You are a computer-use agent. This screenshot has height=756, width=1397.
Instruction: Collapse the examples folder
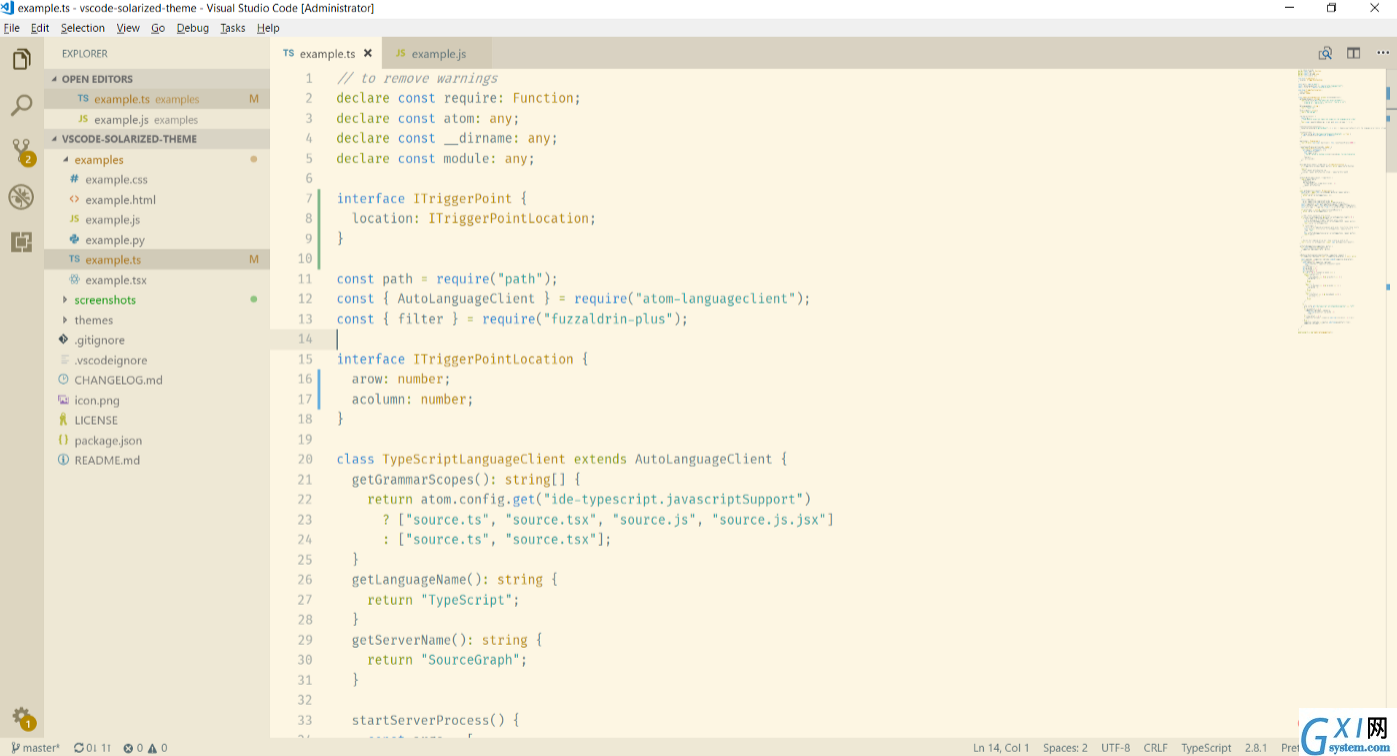click(x=99, y=160)
